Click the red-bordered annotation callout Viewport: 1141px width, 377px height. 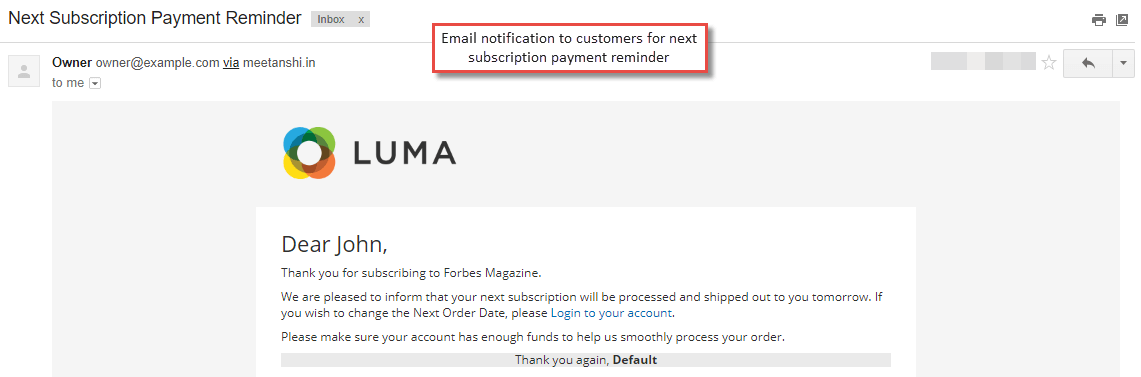tap(569, 48)
